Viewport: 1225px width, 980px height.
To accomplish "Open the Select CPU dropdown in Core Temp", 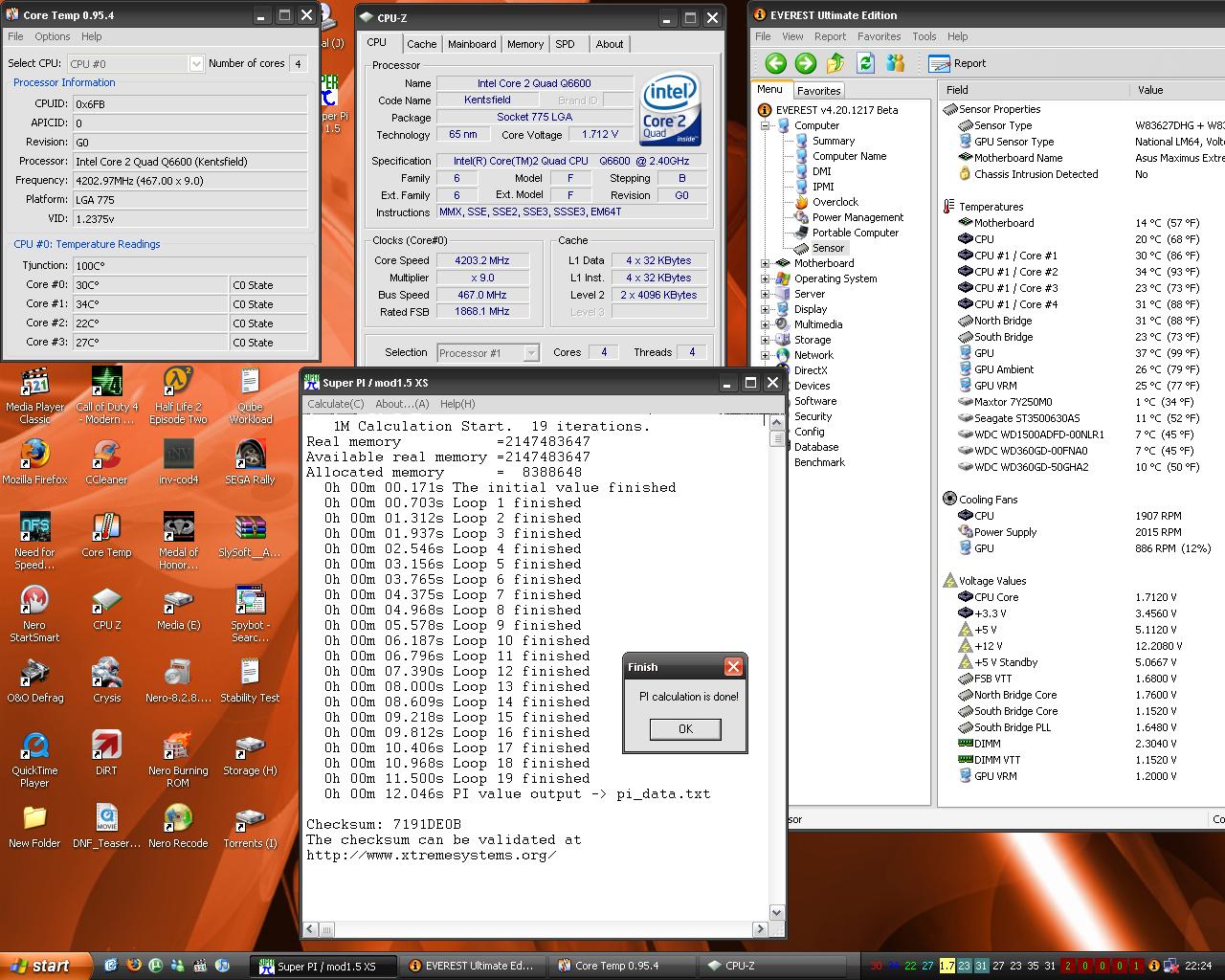I will (x=196, y=63).
